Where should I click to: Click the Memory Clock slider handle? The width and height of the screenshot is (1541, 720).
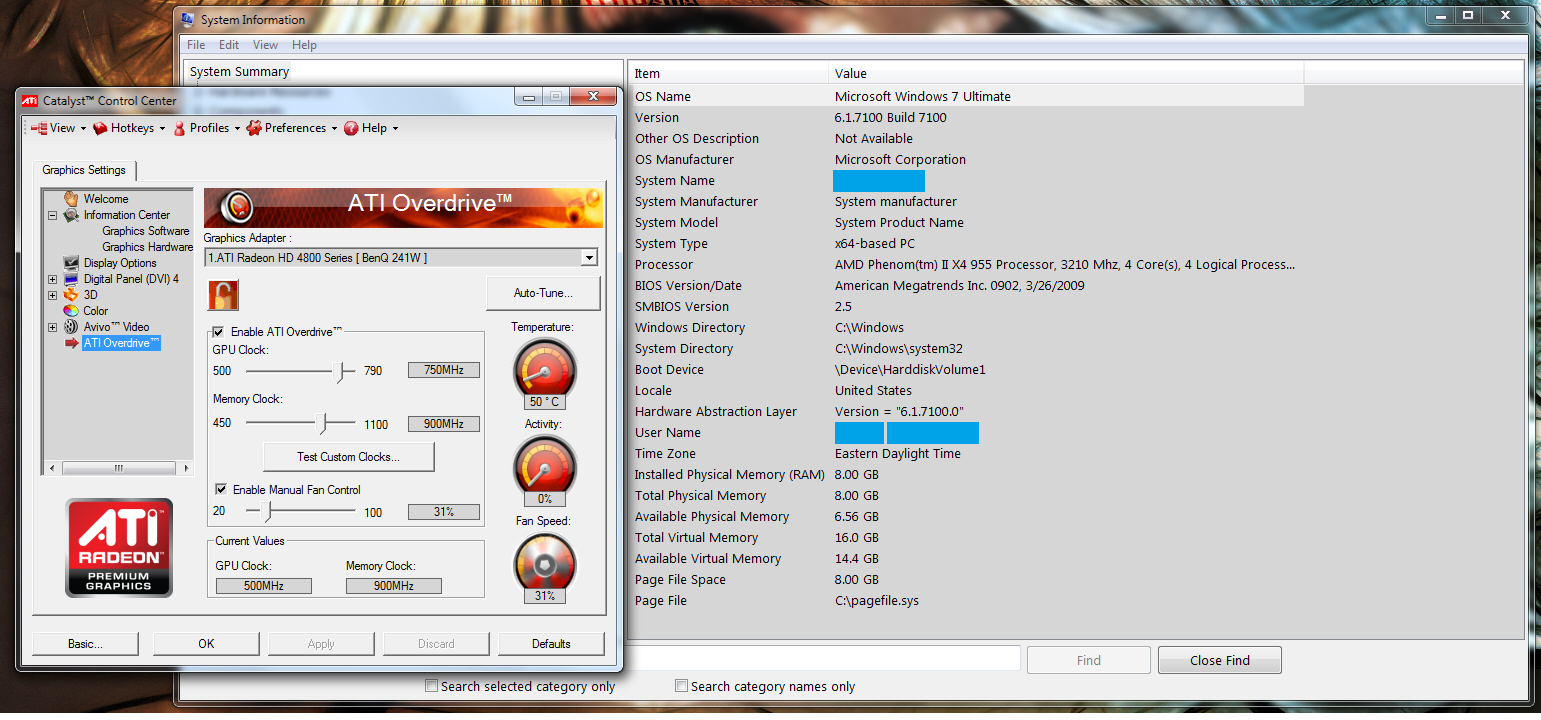point(323,424)
